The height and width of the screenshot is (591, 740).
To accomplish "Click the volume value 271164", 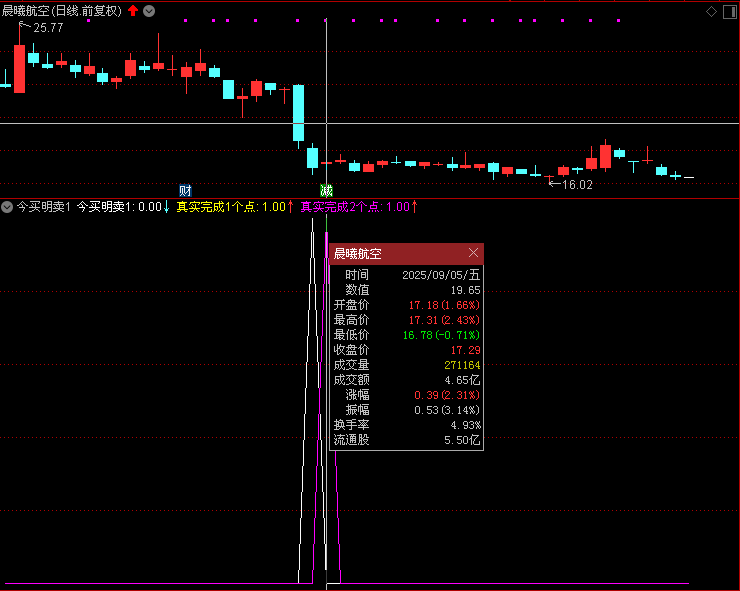I will (x=462, y=365).
